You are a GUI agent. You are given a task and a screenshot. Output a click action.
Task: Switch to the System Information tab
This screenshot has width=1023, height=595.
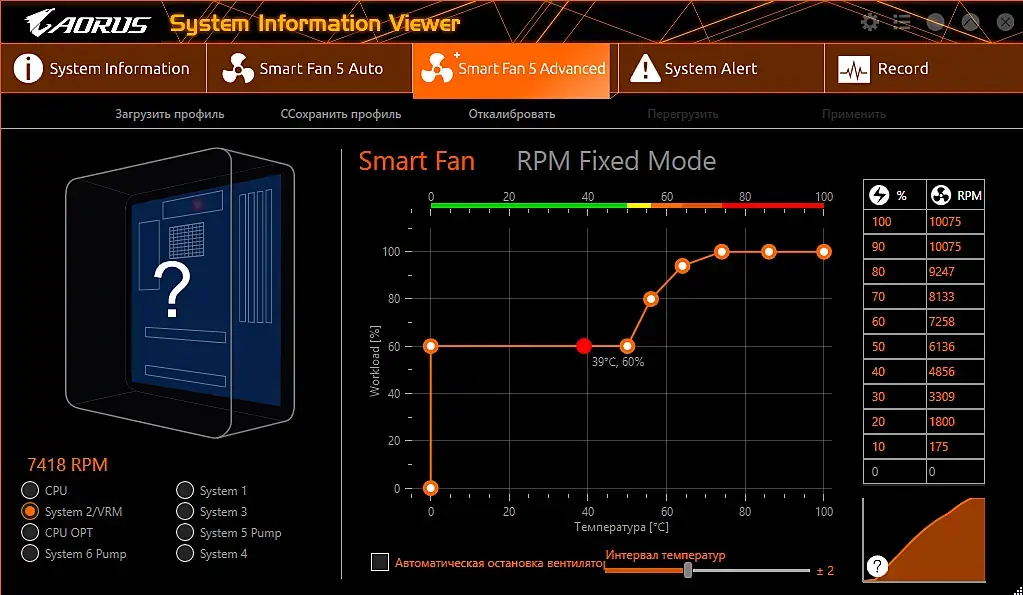(103, 69)
